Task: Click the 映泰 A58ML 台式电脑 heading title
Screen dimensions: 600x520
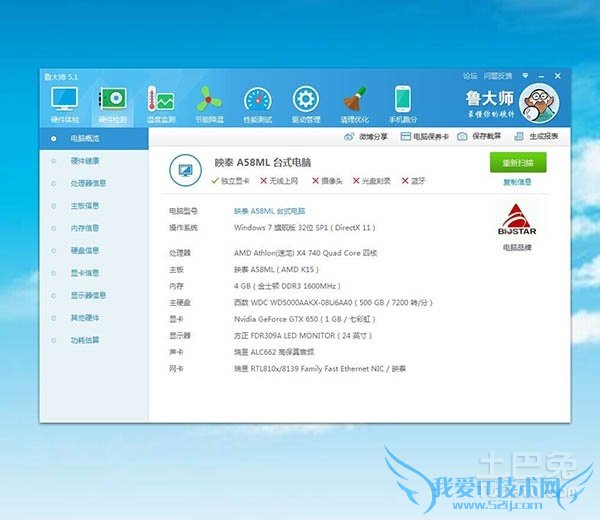Action: (x=262, y=163)
